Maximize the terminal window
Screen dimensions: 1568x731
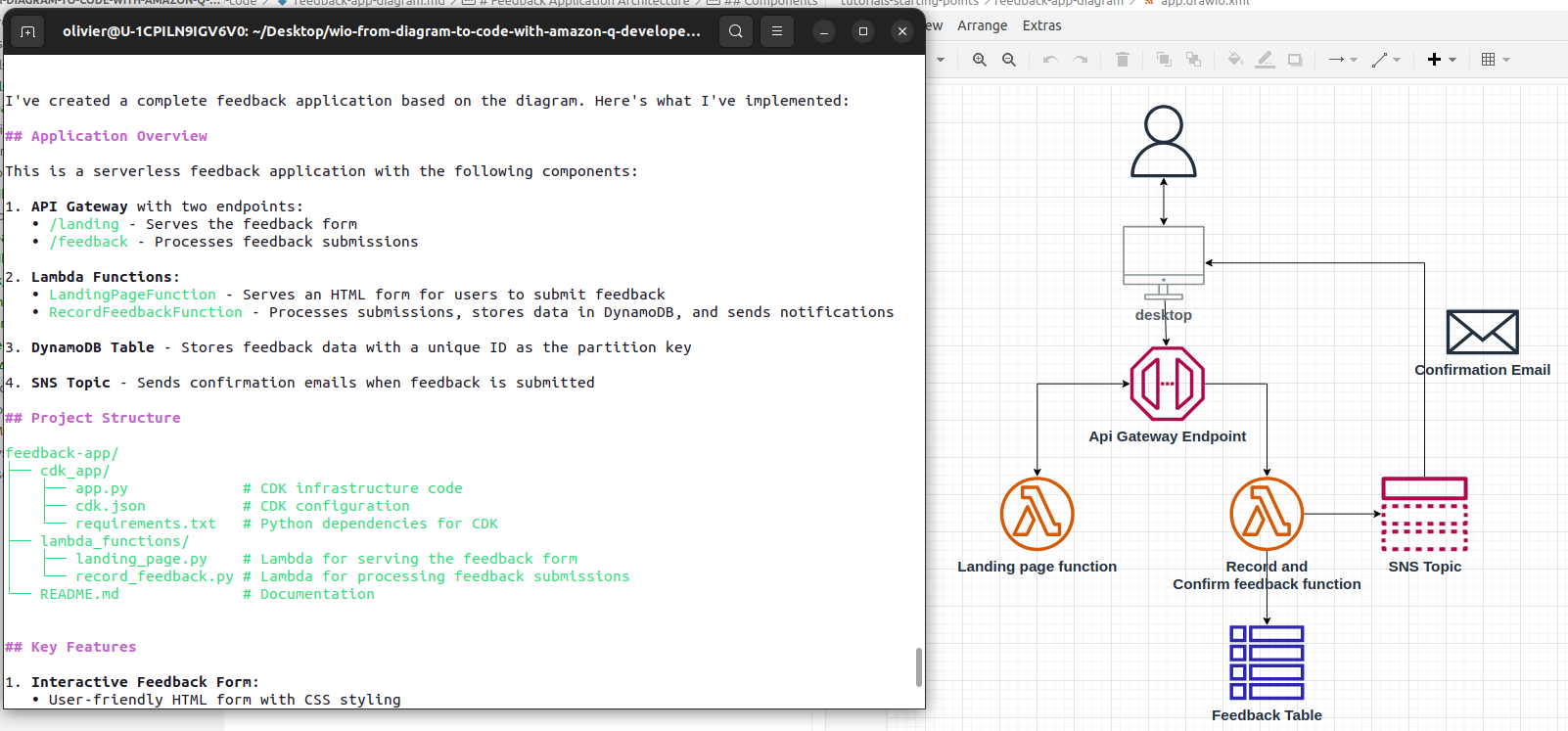point(863,31)
